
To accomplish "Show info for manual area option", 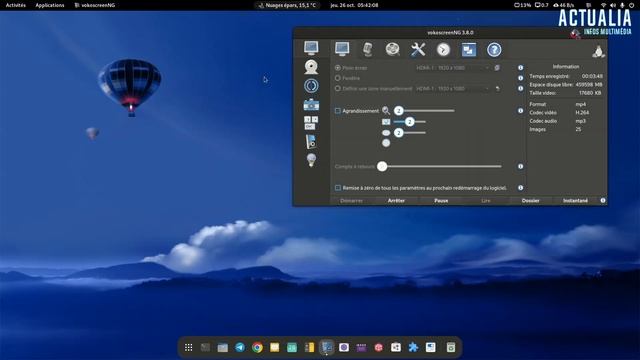I will tap(520, 88).
